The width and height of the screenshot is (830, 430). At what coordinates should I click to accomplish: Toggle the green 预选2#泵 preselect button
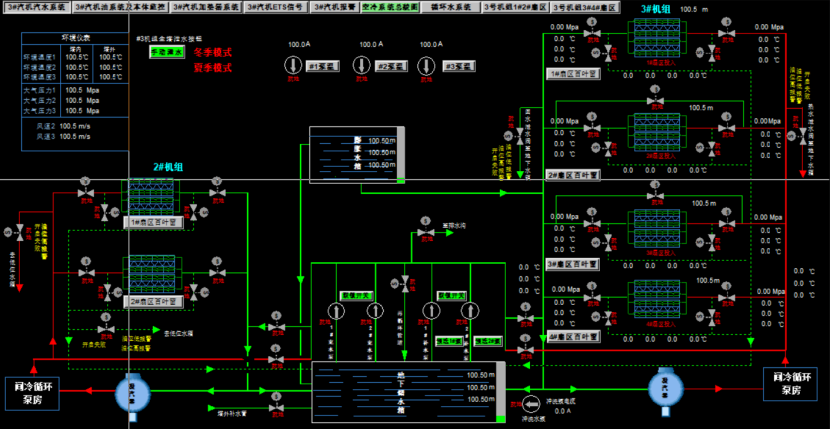pyautogui.click(x=488, y=342)
